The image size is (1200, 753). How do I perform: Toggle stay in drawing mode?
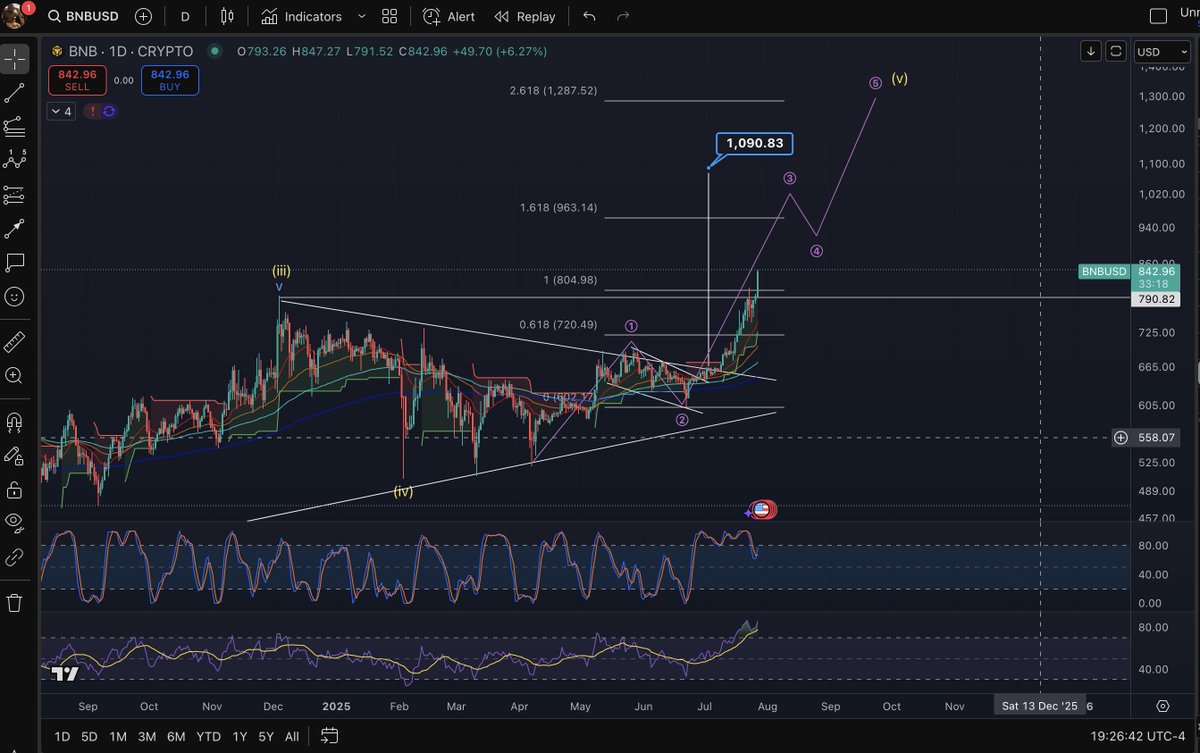pyautogui.click(x=15, y=455)
